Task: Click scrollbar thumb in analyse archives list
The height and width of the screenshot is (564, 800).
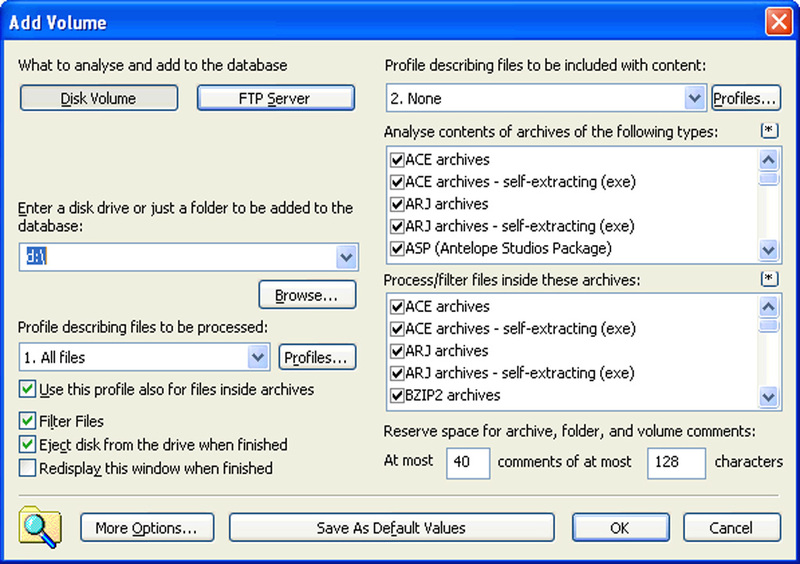Action: (x=769, y=179)
